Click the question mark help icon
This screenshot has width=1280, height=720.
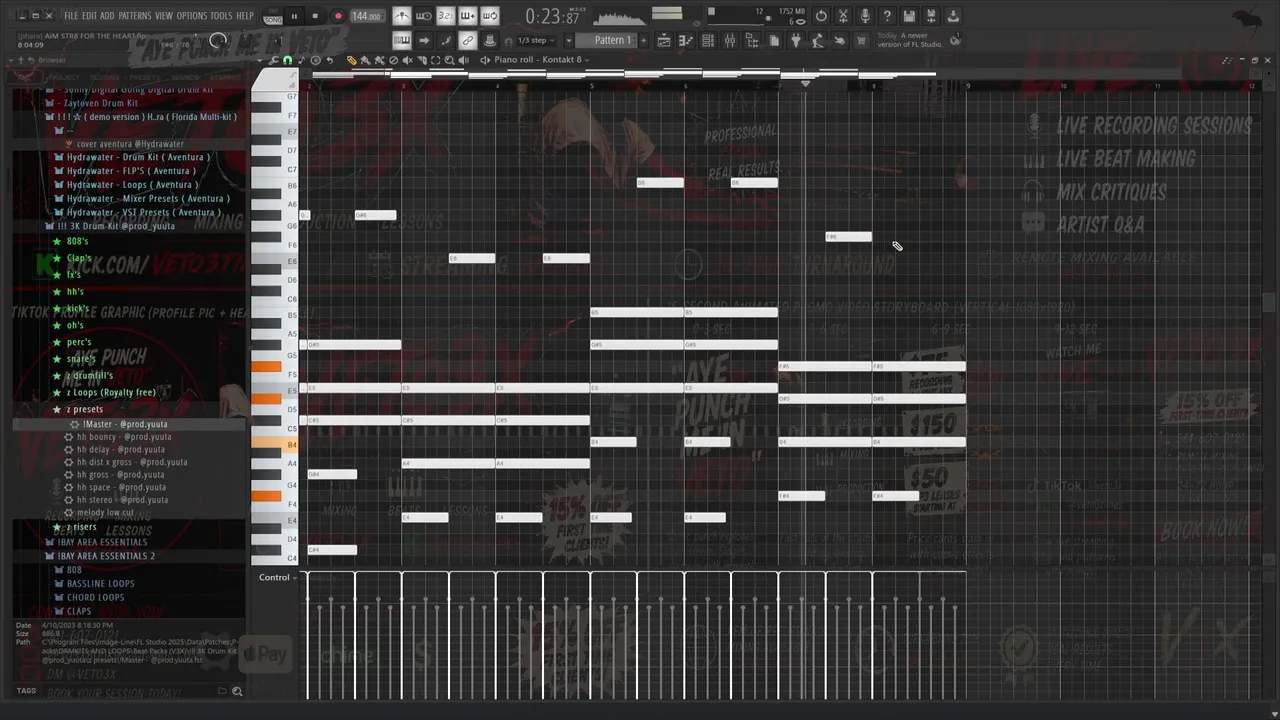(x=887, y=16)
